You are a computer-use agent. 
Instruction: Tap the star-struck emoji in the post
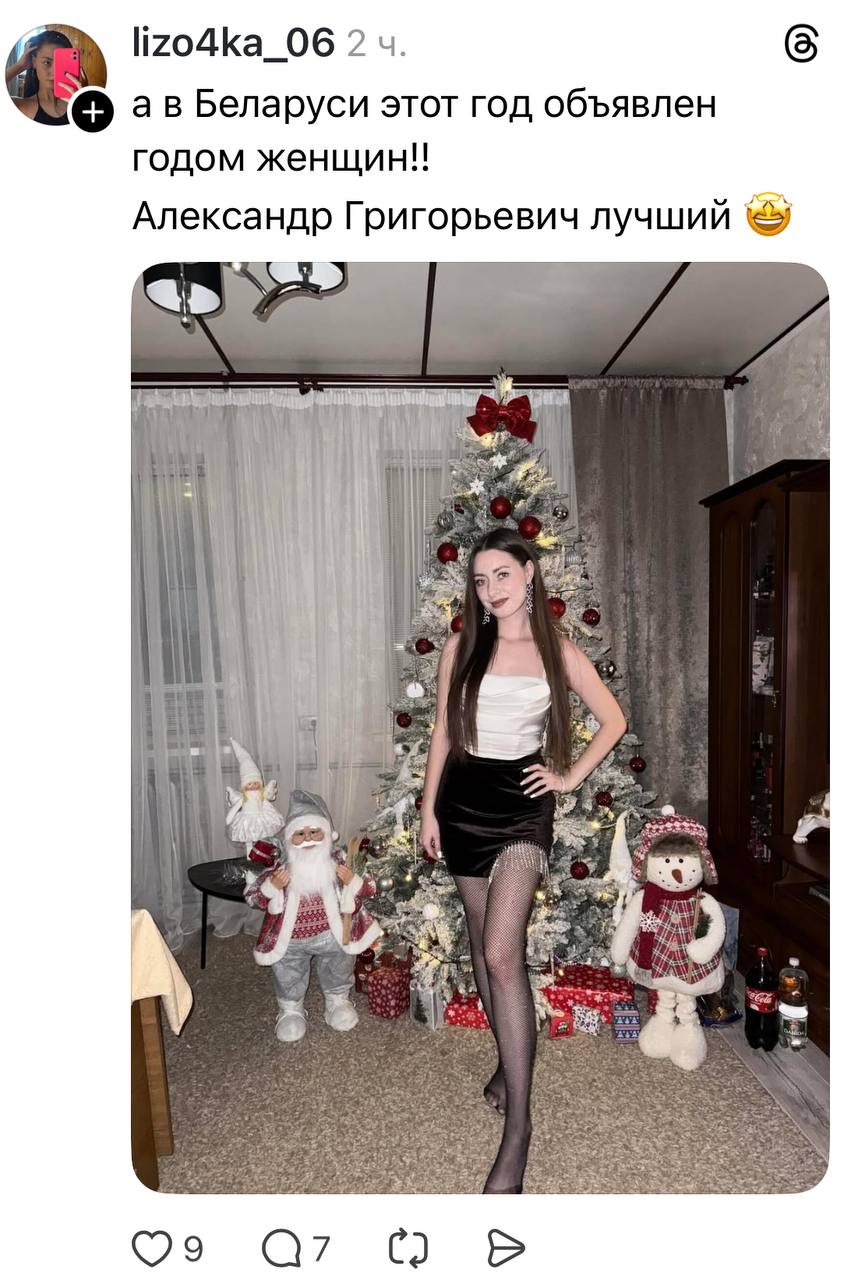(x=768, y=214)
